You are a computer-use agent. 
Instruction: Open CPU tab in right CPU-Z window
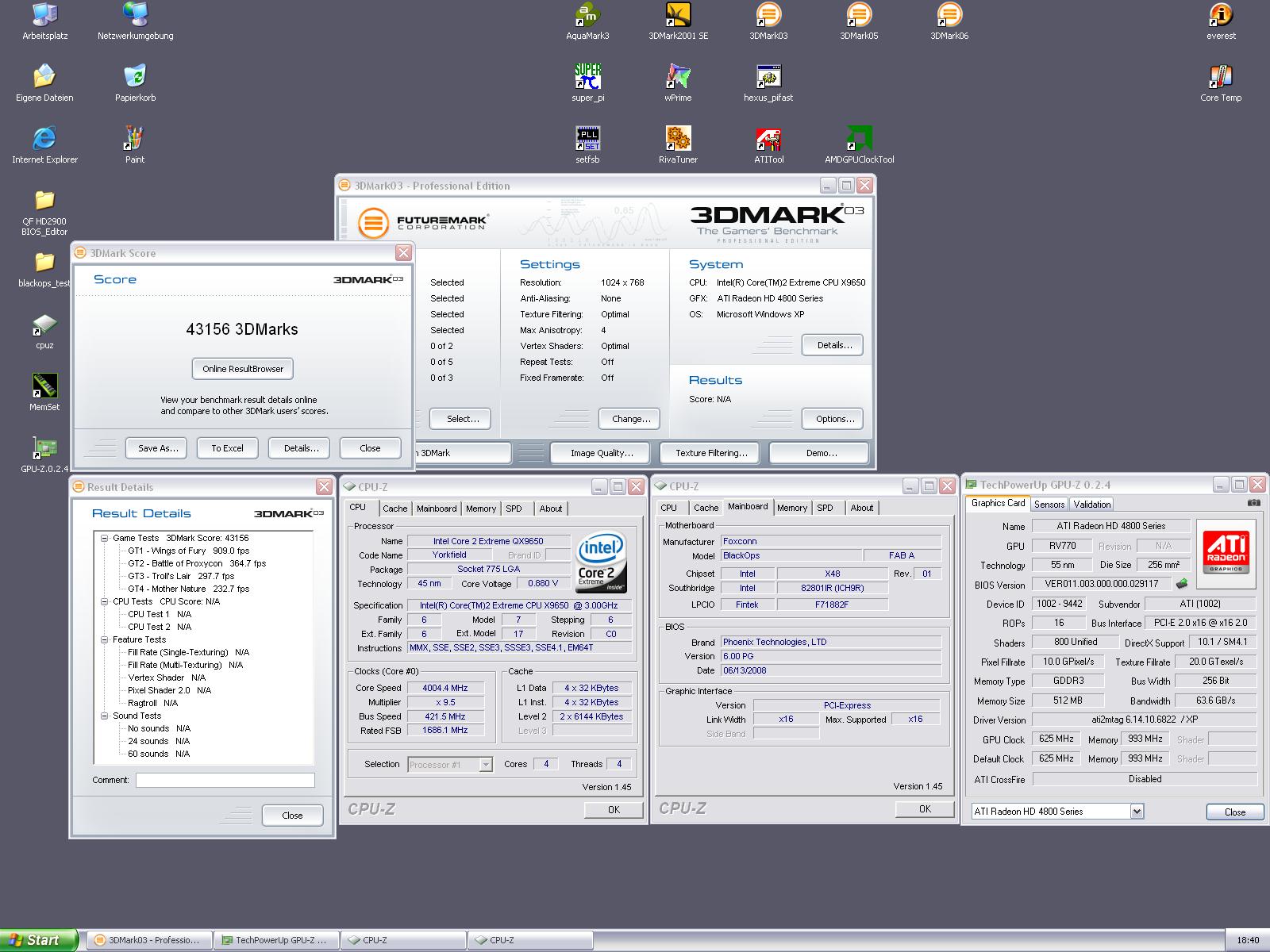[669, 508]
